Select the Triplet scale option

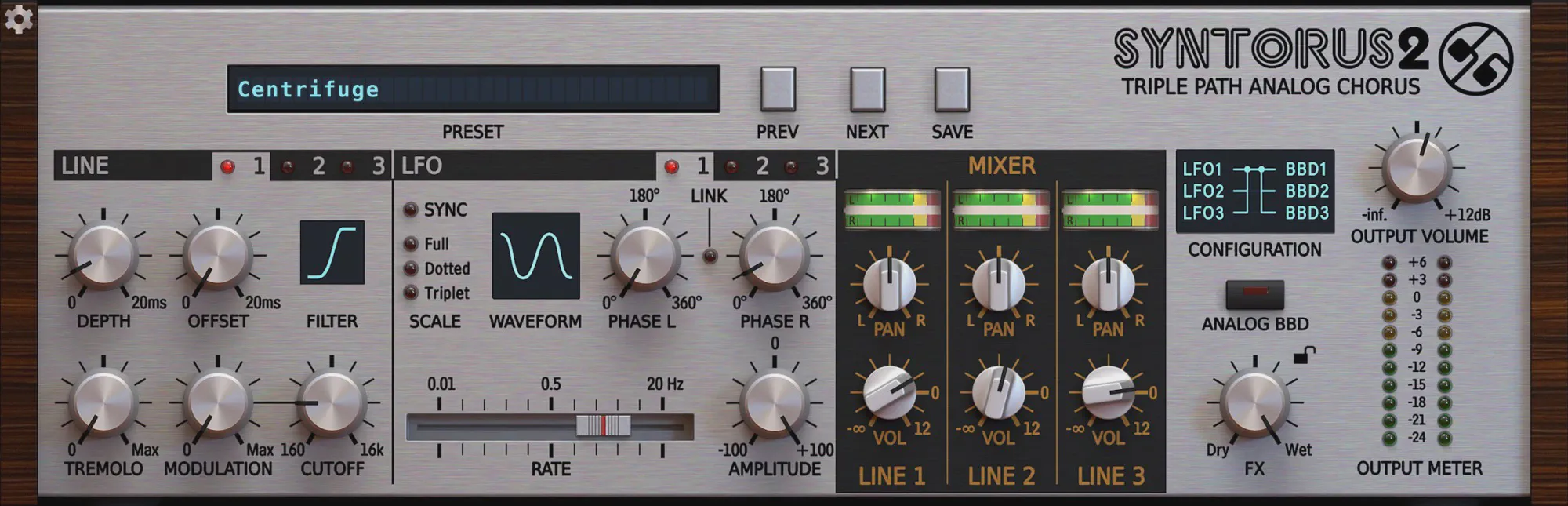click(x=411, y=293)
